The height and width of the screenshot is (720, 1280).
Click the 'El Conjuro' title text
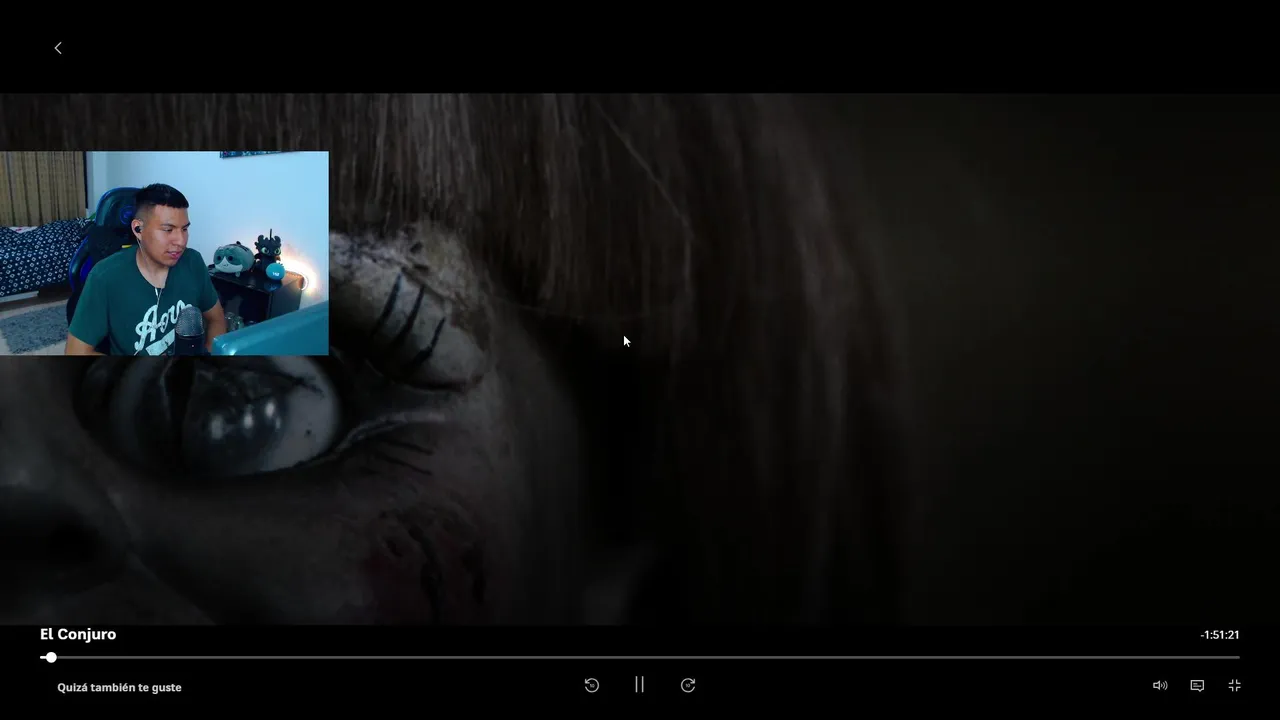tap(78, 634)
